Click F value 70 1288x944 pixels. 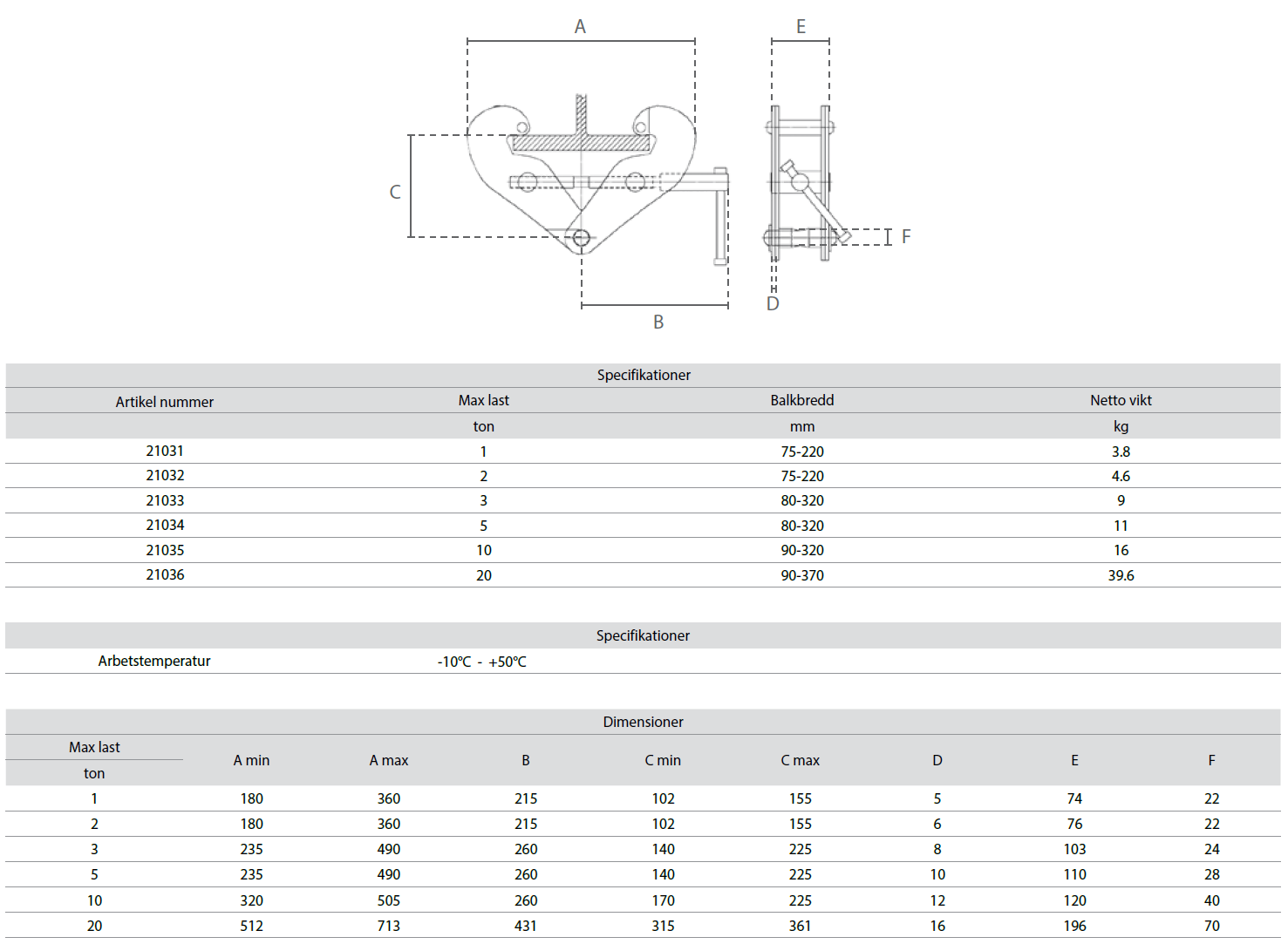tap(1211, 926)
